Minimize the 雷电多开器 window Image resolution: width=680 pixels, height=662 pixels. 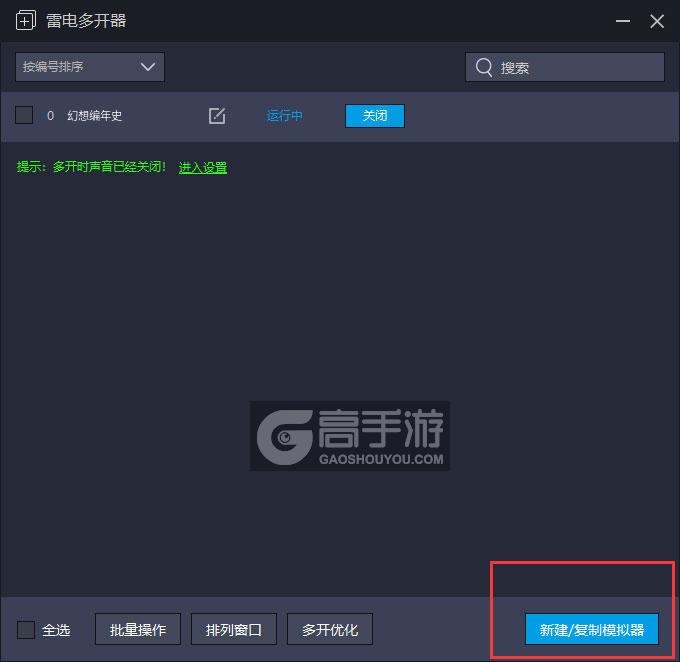pyautogui.click(x=623, y=21)
